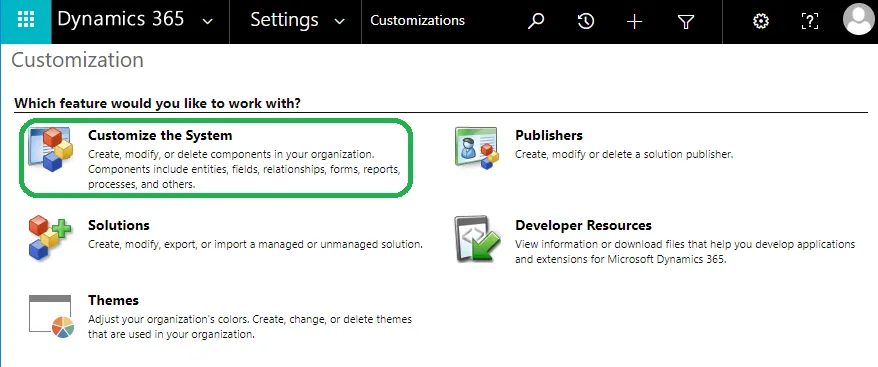Click the Publishers description text
The width and height of the screenshot is (878, 367).
click(x=624, y=154)
